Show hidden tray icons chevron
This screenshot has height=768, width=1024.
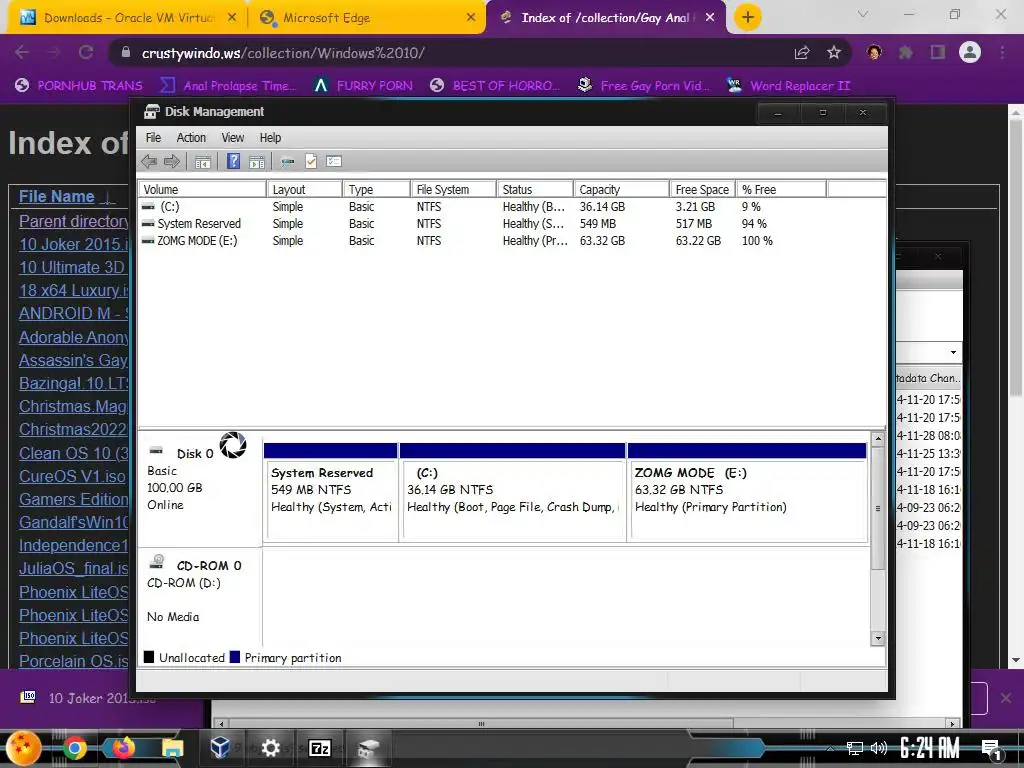(x=829, y=748)
